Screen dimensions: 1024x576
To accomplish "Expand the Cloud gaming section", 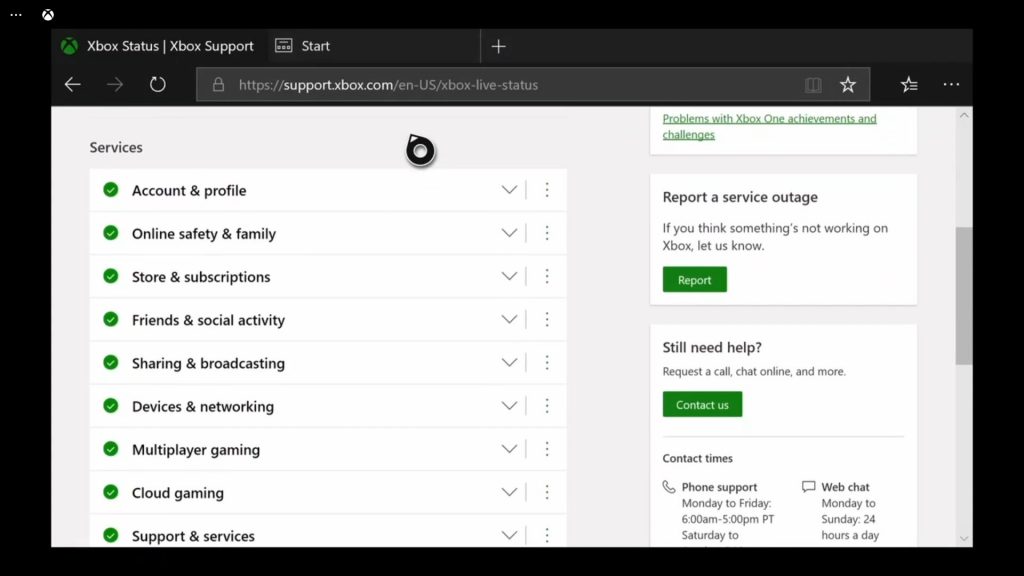I will (x=509, y=492).
